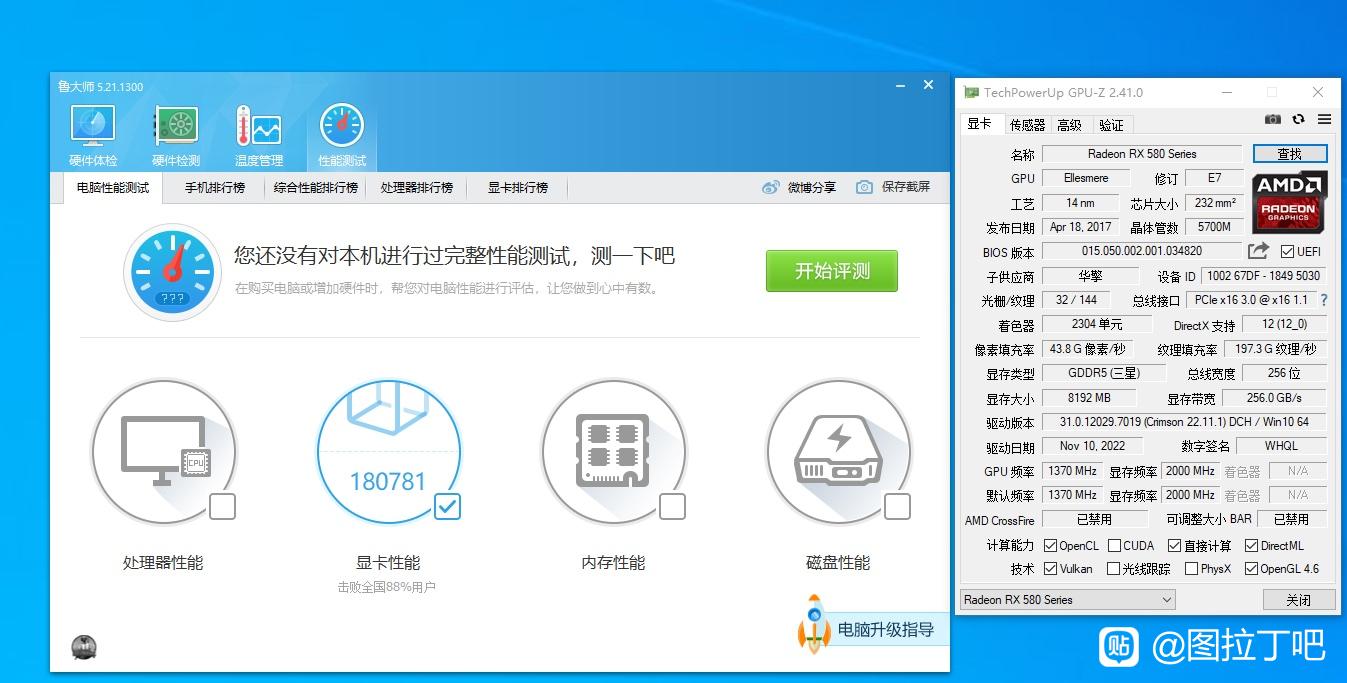Click the round avatar icon in Ludashi

coord(84,647)
